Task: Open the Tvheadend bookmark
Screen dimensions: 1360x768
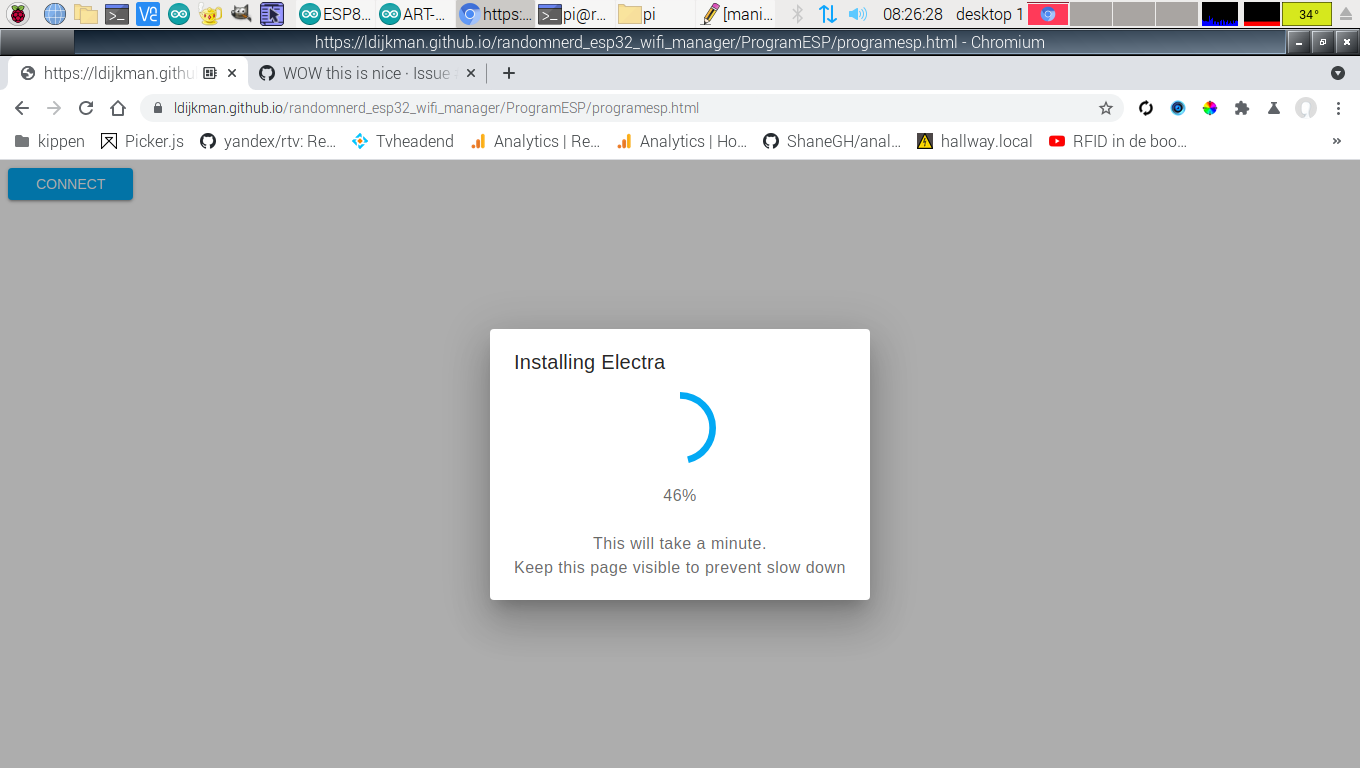Action: 402,141
